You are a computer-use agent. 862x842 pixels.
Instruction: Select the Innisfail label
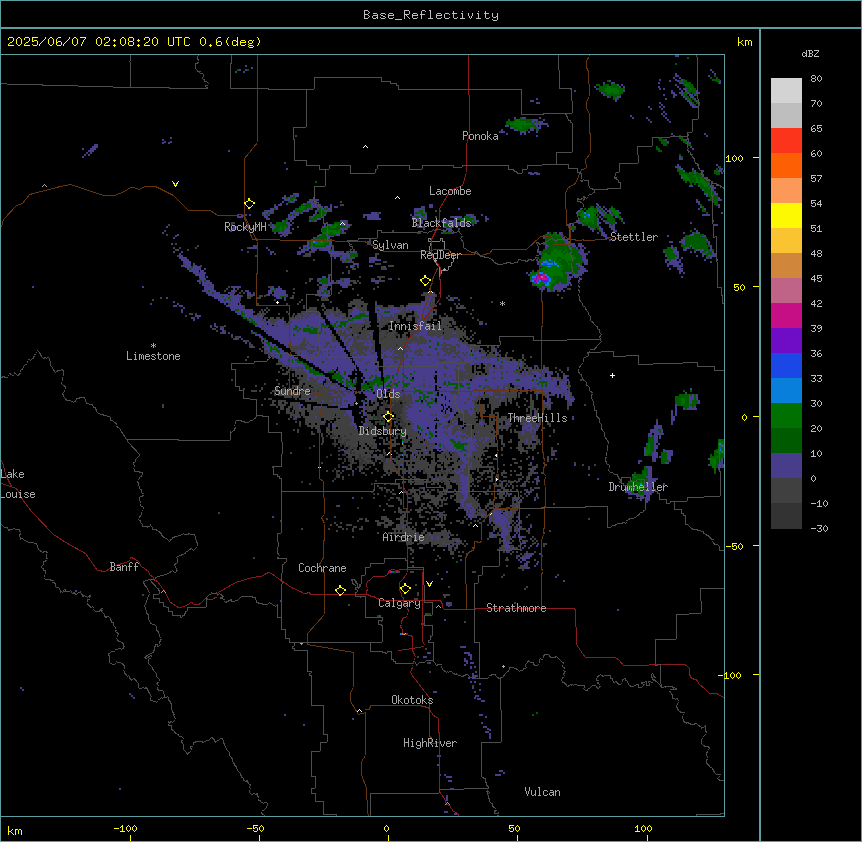tap(415, 326)
